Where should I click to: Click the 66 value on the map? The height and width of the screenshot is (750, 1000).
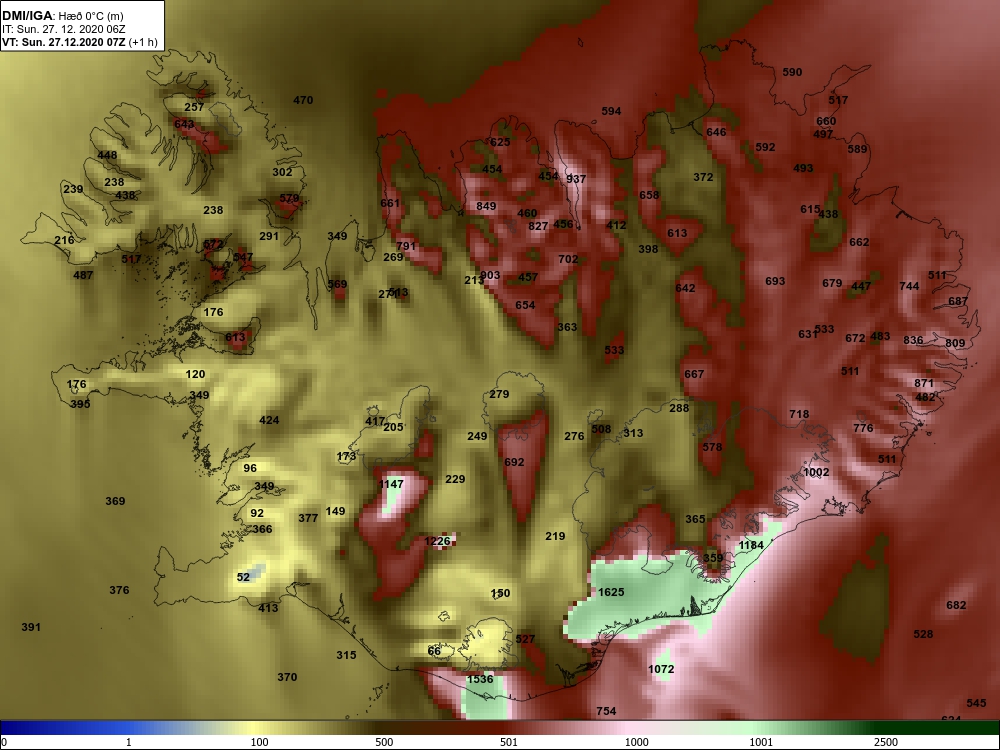coord(434,651)
